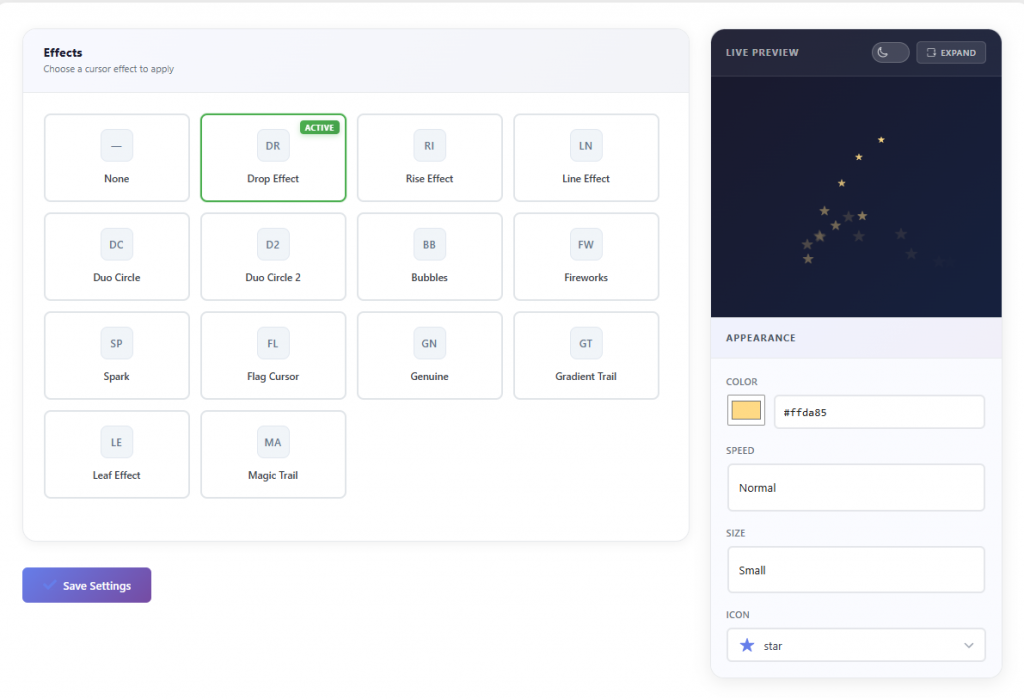Click the ACTIVE badge on Drop Effect
Image resolution: width=1024 pixels, height=699 pixels.
point(319,127)
